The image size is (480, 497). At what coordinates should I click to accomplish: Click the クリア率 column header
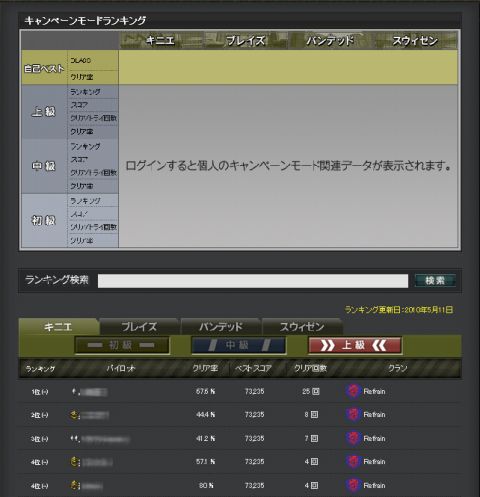[x=205, y=368]
